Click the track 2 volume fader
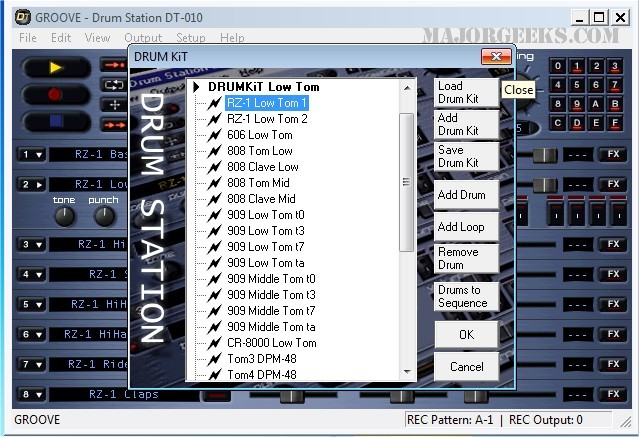 [x=544, y=185]
